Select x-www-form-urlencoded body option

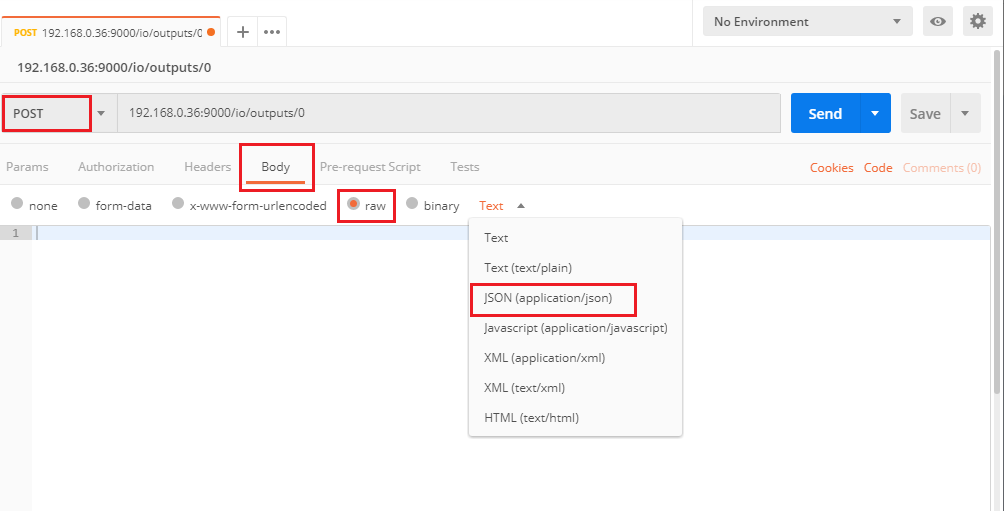(178, 204)
